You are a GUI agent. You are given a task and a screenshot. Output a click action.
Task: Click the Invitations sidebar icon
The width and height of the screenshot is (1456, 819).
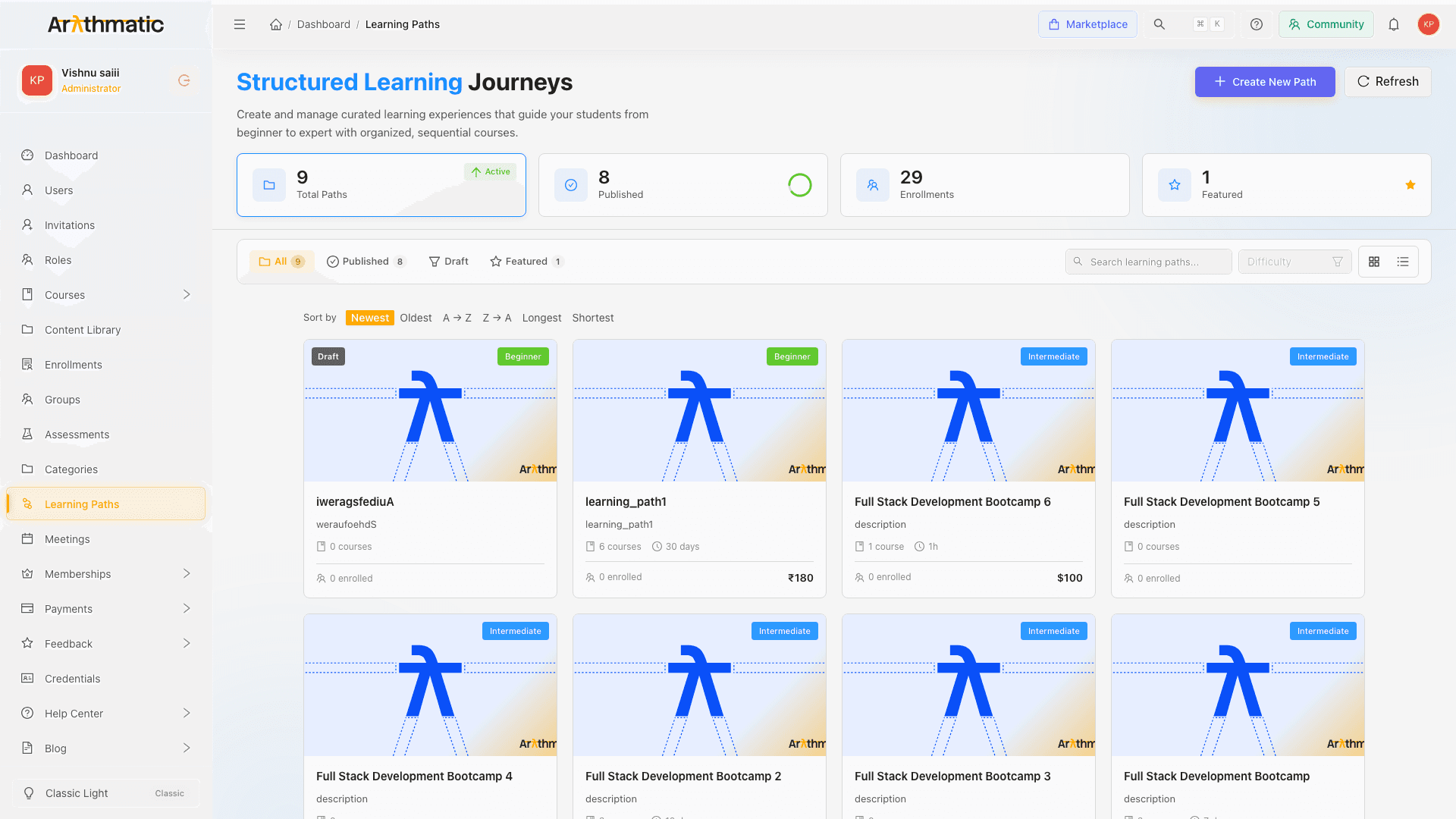(27, 224)
